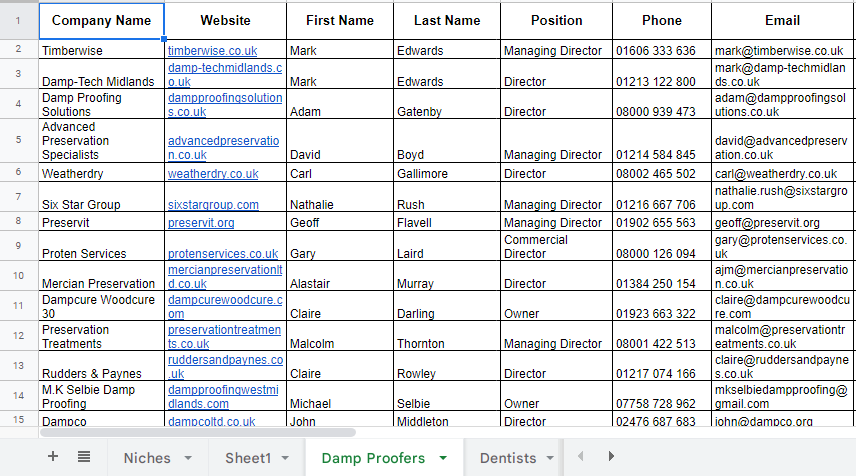Open the dampproofingsolutions.co.uk link

tap(225, 105)
